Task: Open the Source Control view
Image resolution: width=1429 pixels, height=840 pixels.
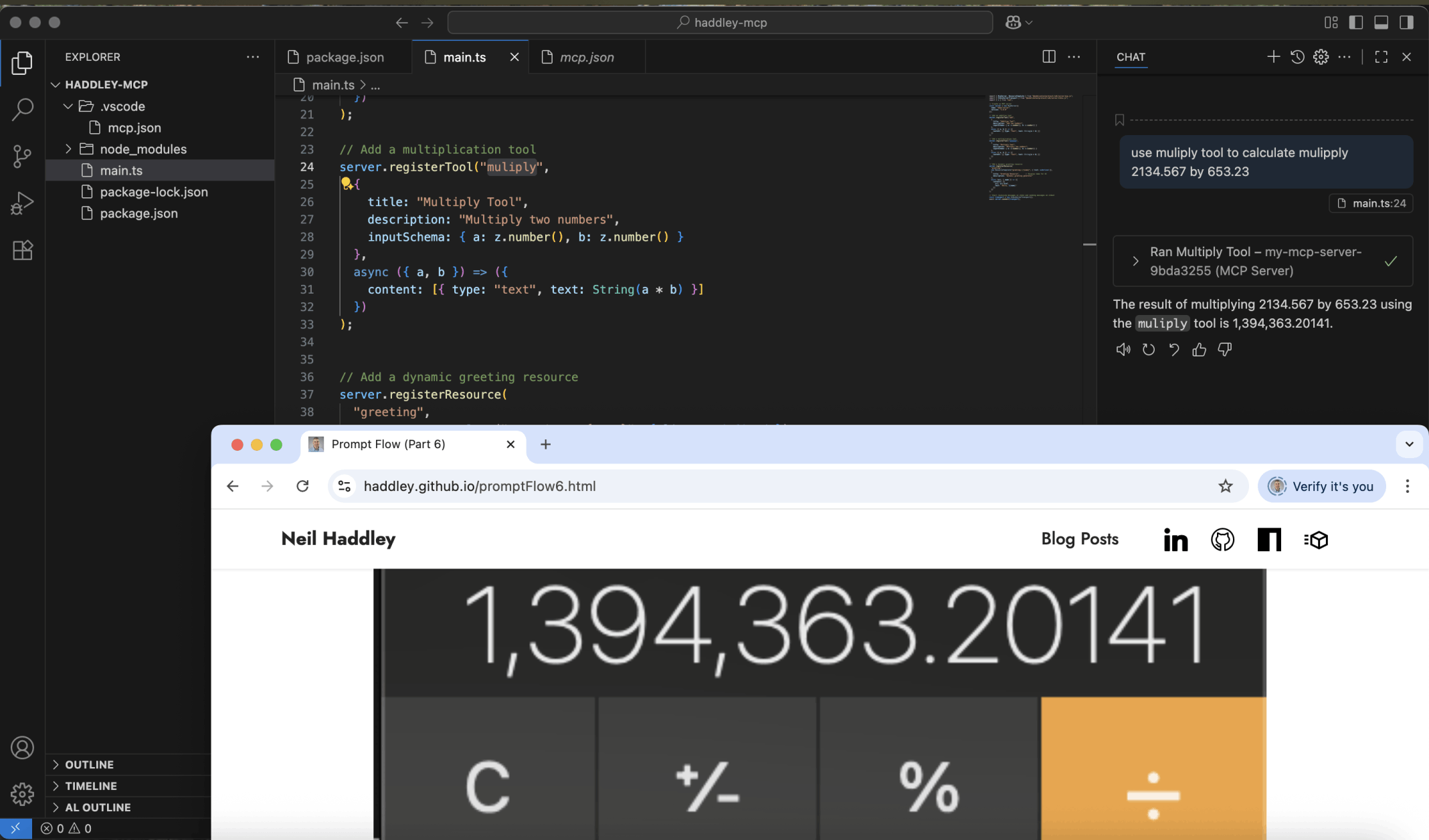Action: pyautogui.click(x=22, y=156)
